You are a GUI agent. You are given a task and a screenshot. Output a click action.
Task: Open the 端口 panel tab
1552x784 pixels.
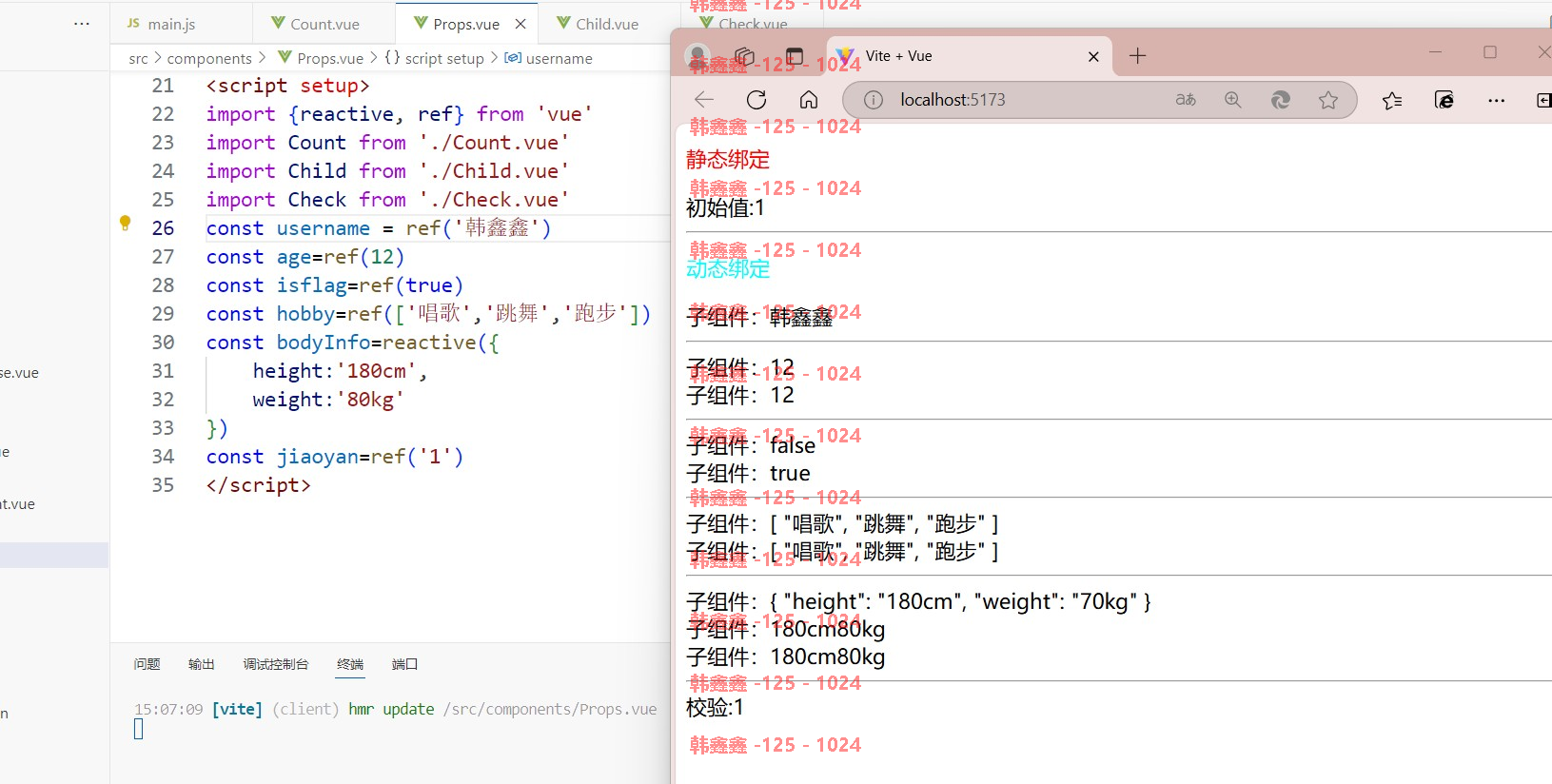(404, 664)
